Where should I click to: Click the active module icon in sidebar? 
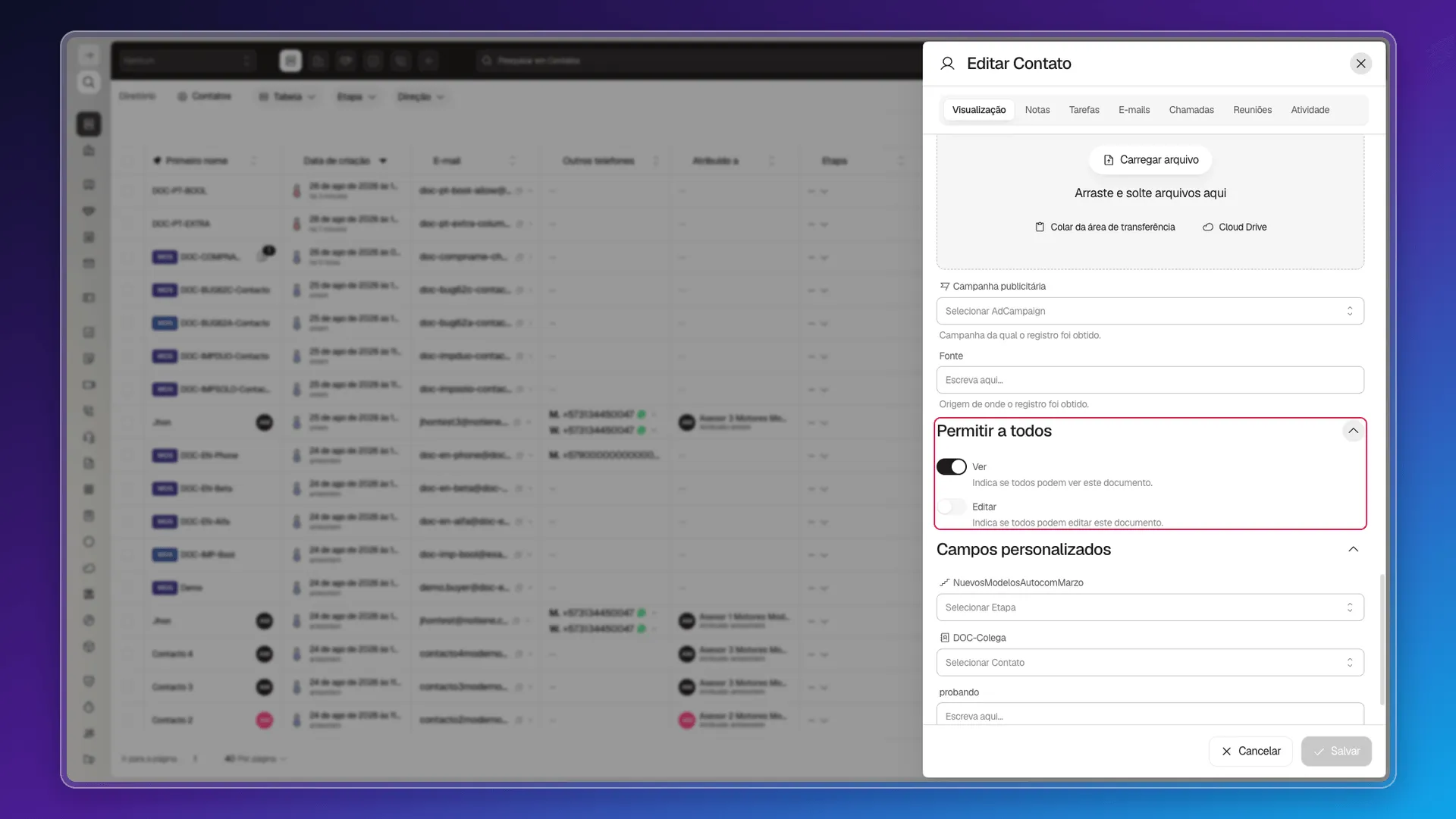89,124
